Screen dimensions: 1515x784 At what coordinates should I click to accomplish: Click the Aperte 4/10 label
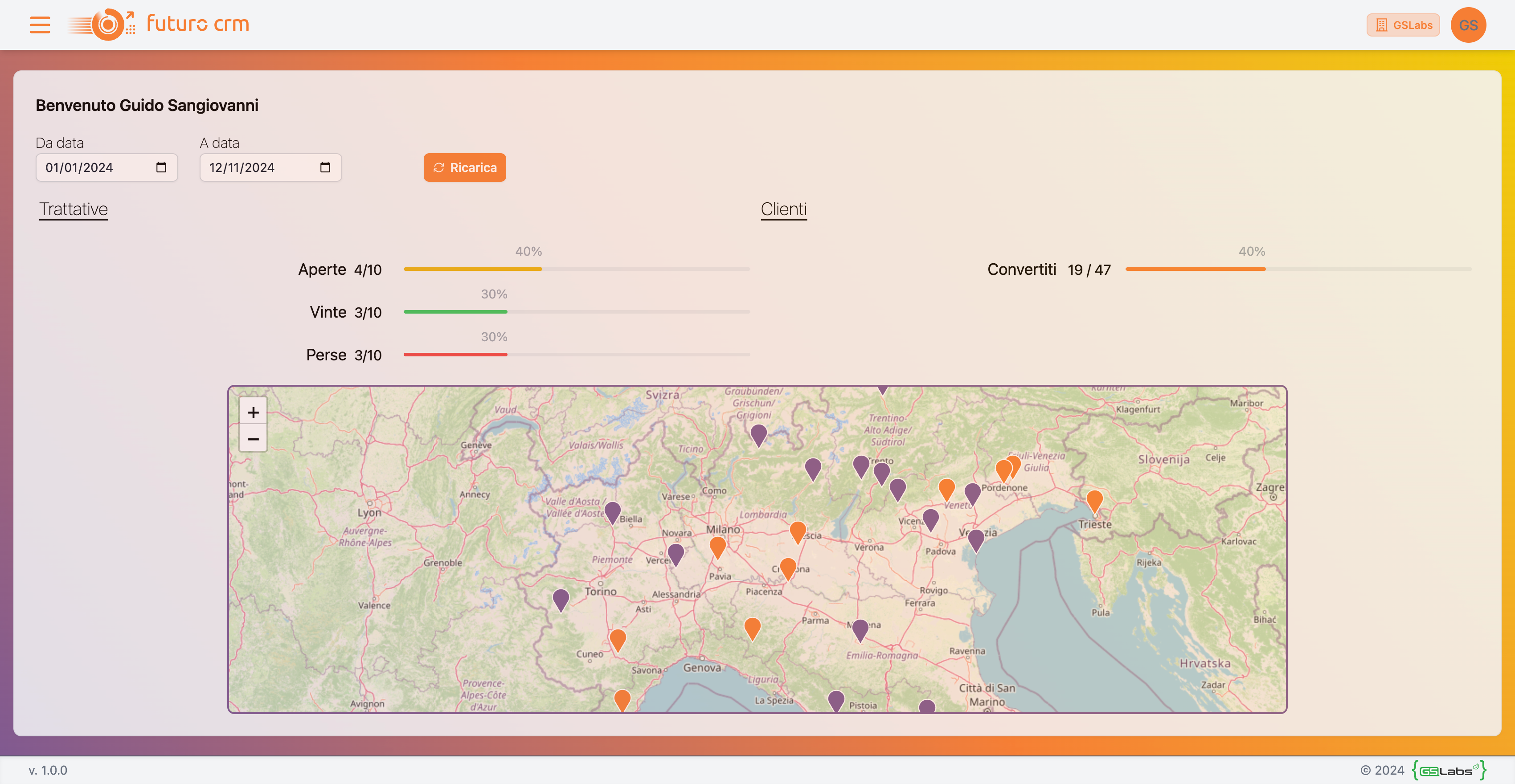(340, 269)
